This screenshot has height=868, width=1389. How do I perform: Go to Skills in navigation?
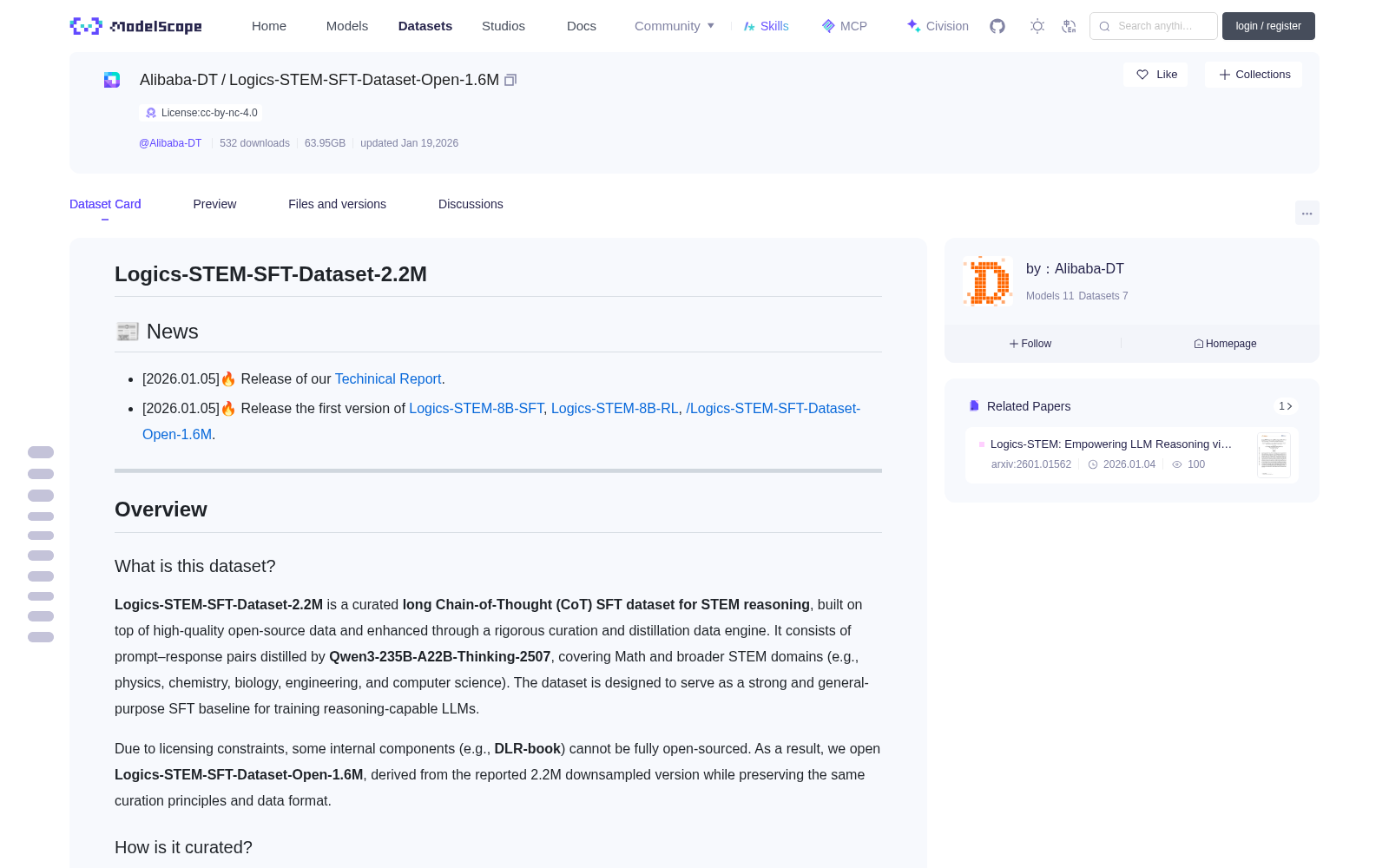(766, 26)
